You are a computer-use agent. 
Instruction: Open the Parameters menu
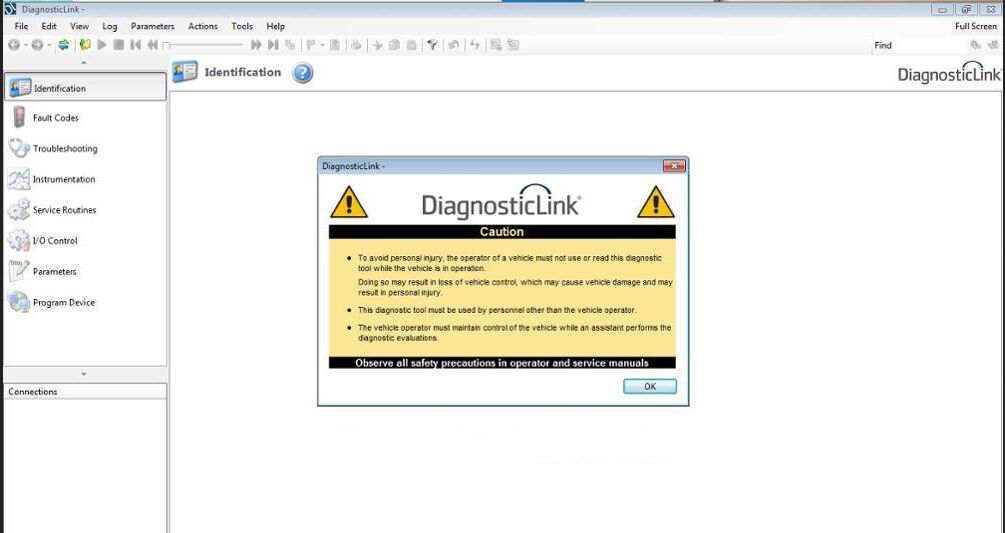point(153,26)
